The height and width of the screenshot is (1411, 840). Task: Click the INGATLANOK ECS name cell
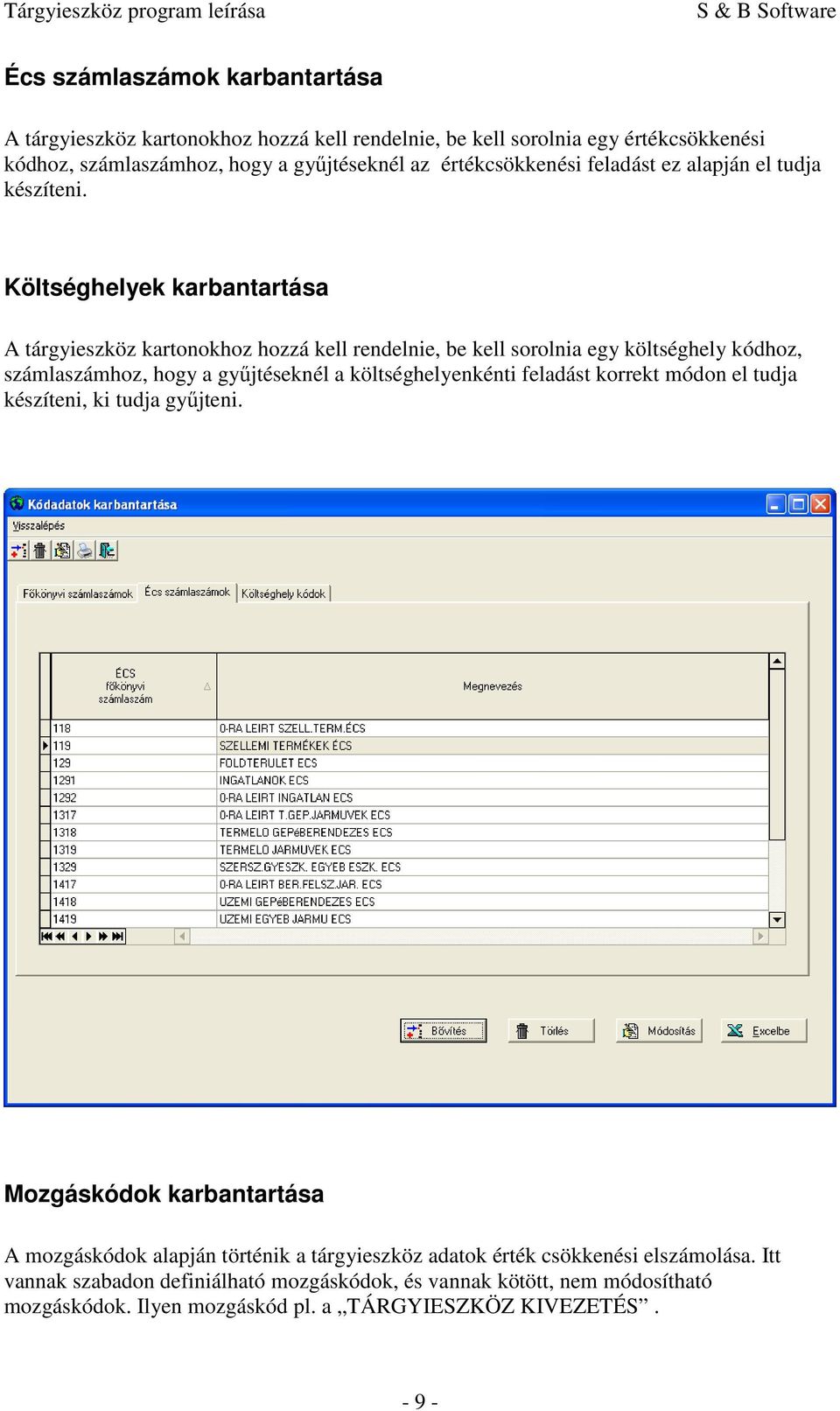(x=493, y=781)
